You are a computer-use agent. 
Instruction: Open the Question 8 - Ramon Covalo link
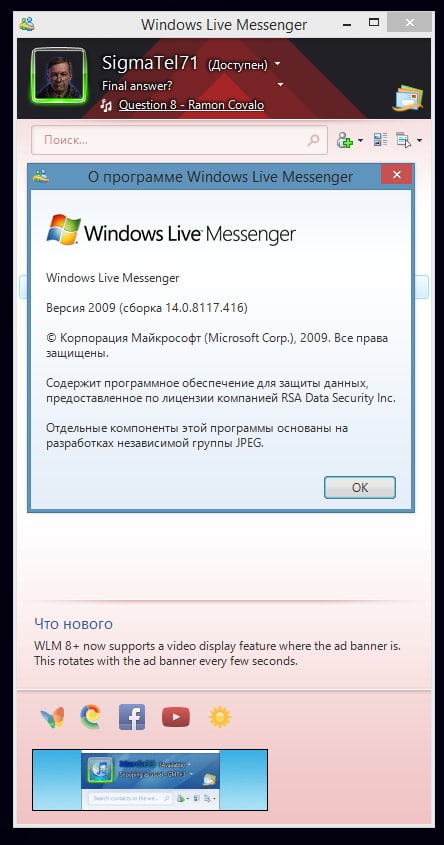point(191,105)
